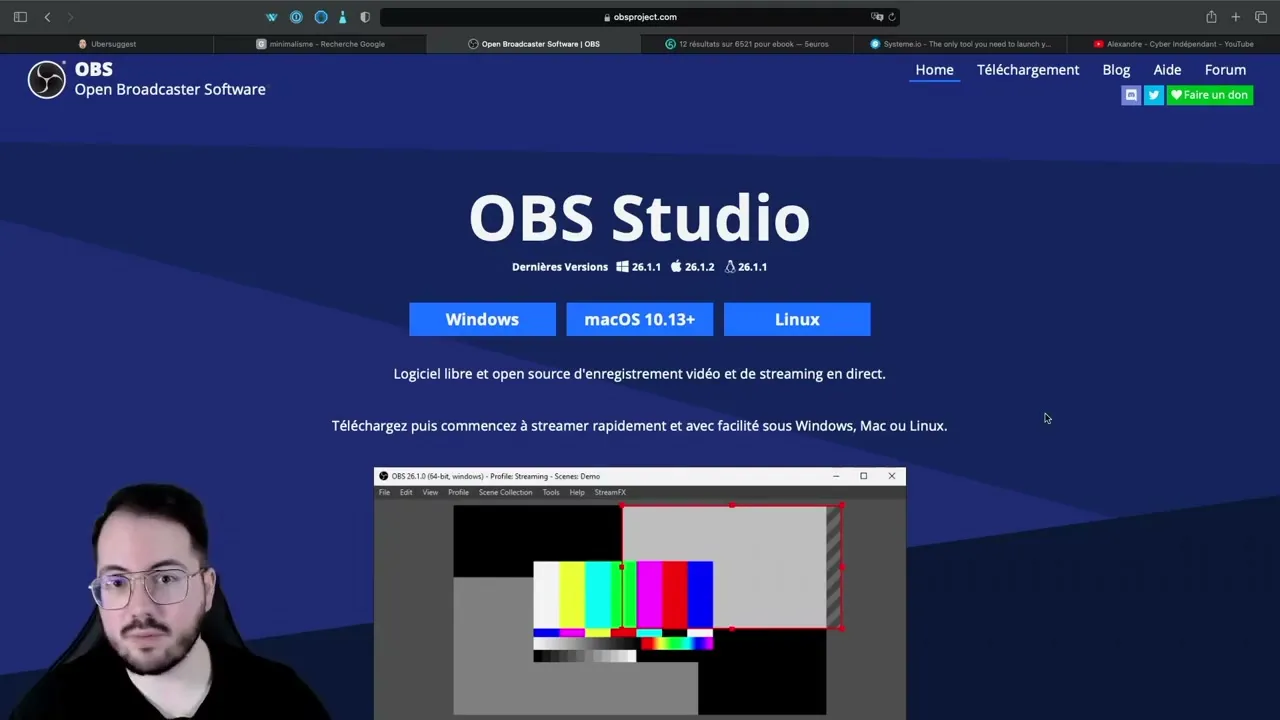Click the shield extension icon in the toolbar
This screenshot has width=1280, height=720.
(x=365, y=17)
